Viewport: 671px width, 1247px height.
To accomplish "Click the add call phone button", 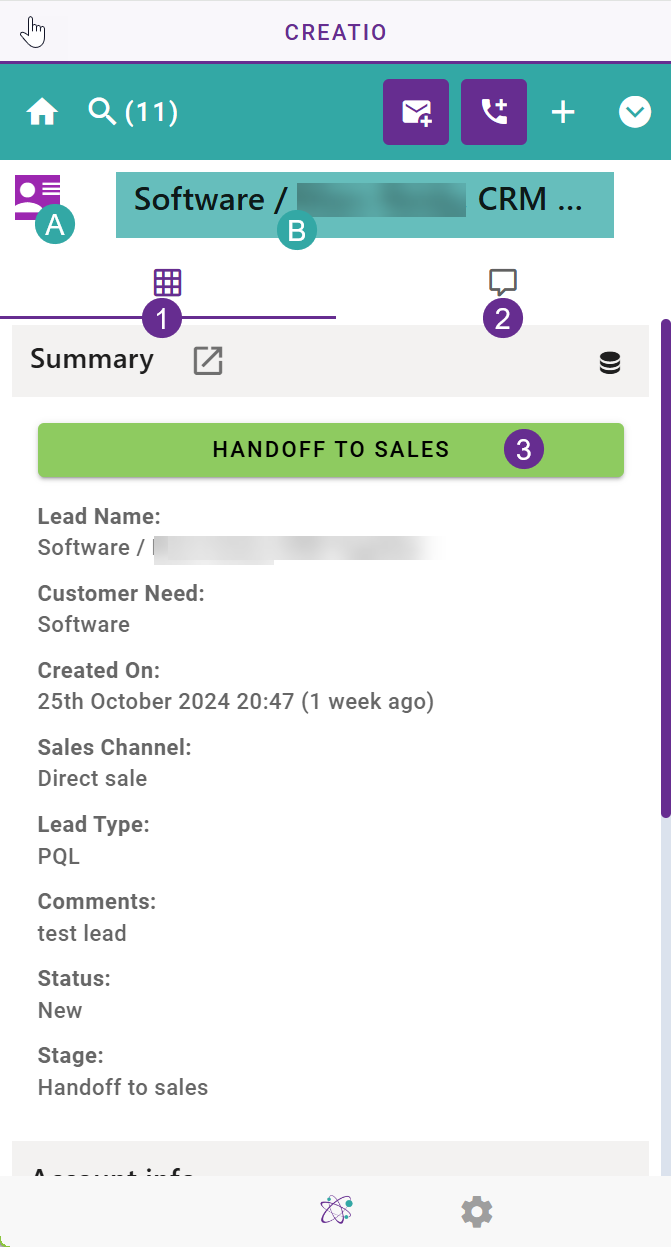I will pyautogui.click(x=494, y=112).
